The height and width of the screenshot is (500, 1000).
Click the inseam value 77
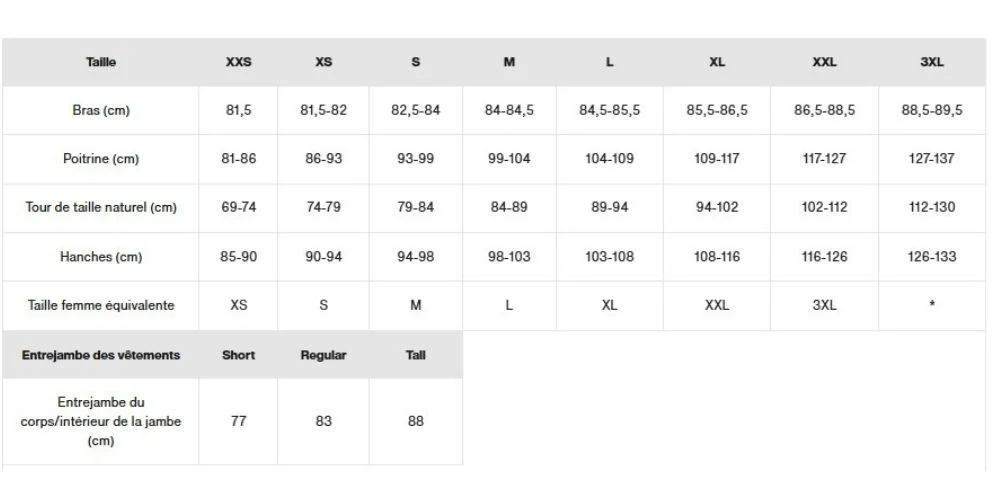[238, 421]
